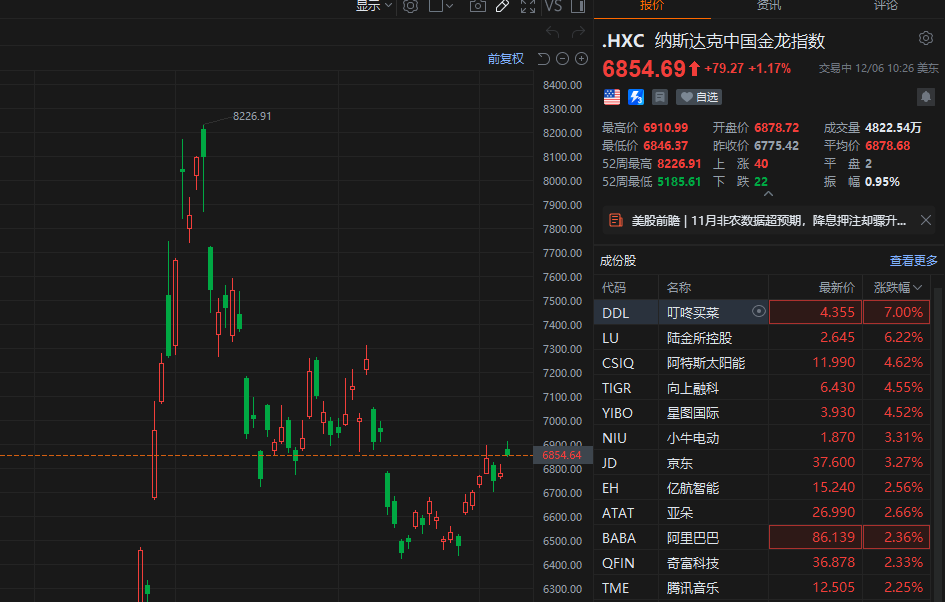The height and width of the screenshot is (602, 945).
Task: Click DDL price change 7.00% cell
Action: pyautogui.click(x=897, y=312)
